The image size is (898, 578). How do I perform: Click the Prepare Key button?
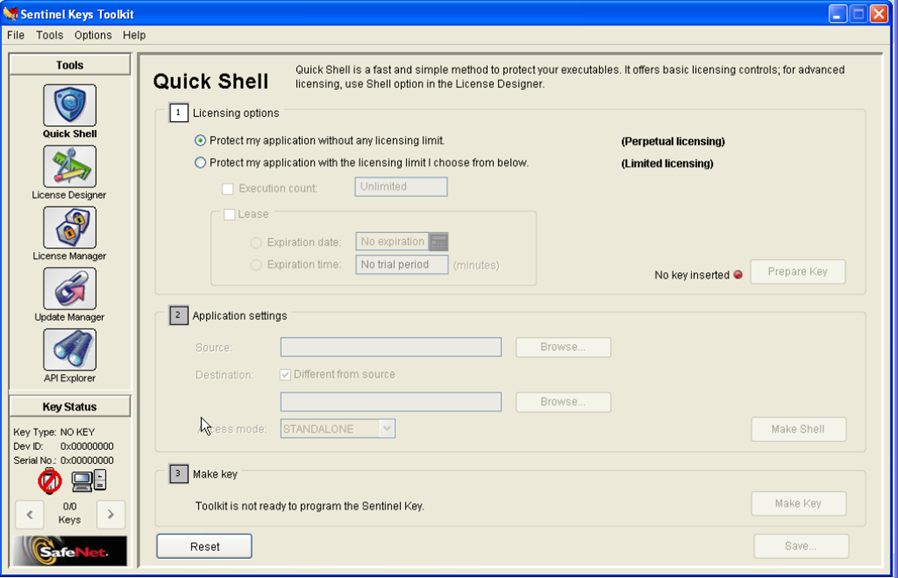click(x=797, y=272)
